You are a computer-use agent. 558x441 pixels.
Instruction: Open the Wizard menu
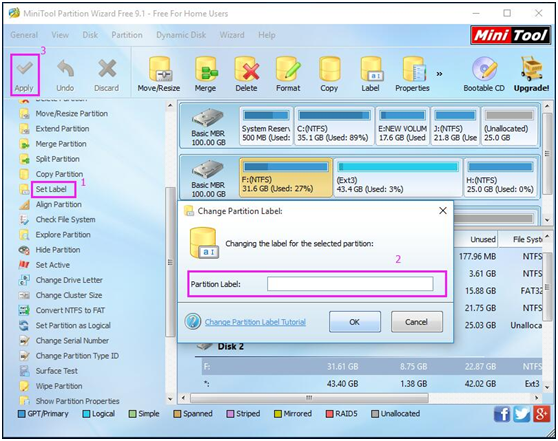pyautogui.click(x=232, y=35)
